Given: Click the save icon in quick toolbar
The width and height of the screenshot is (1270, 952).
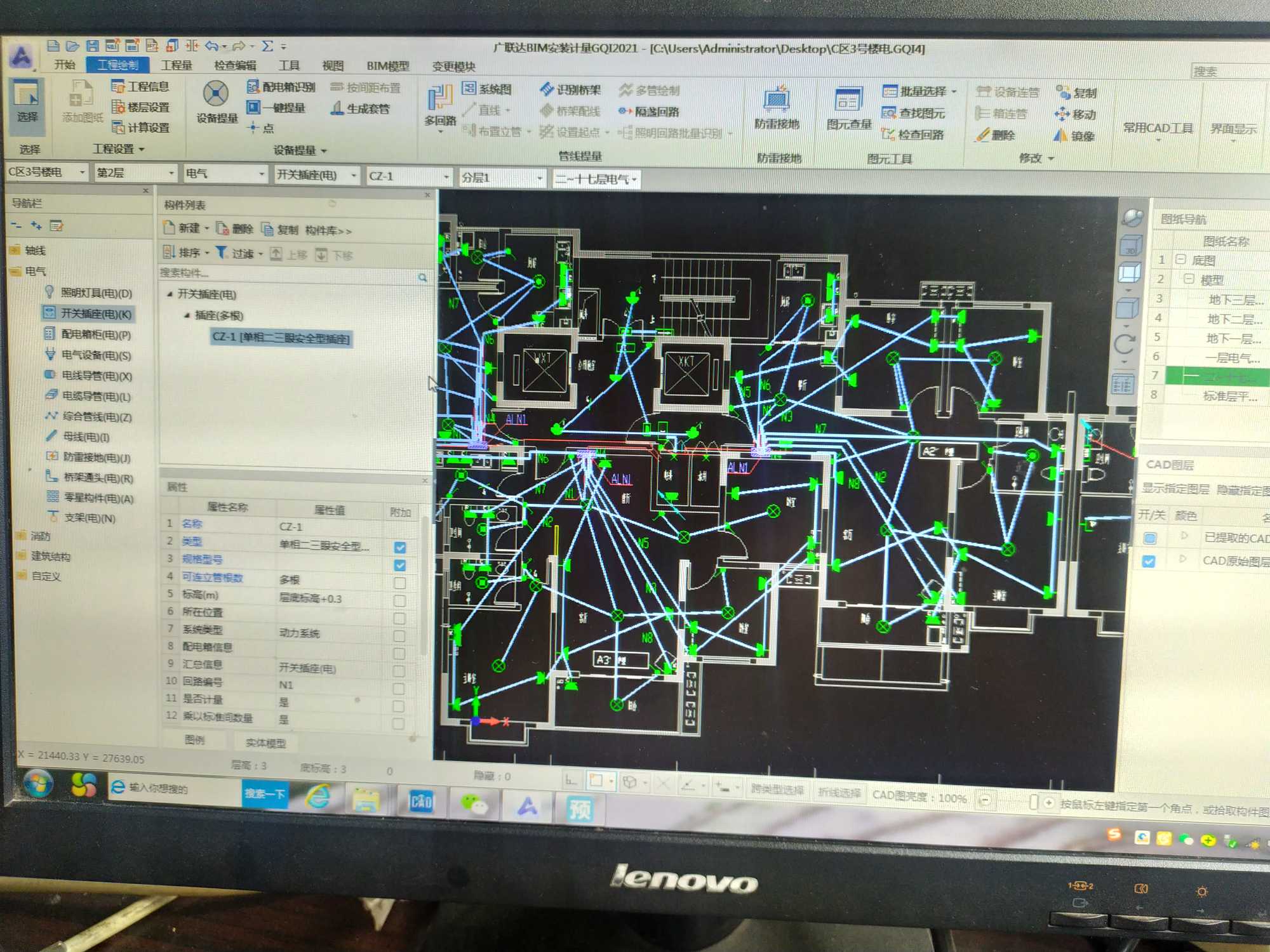Looking at the screenshot, I should (92, 46).
